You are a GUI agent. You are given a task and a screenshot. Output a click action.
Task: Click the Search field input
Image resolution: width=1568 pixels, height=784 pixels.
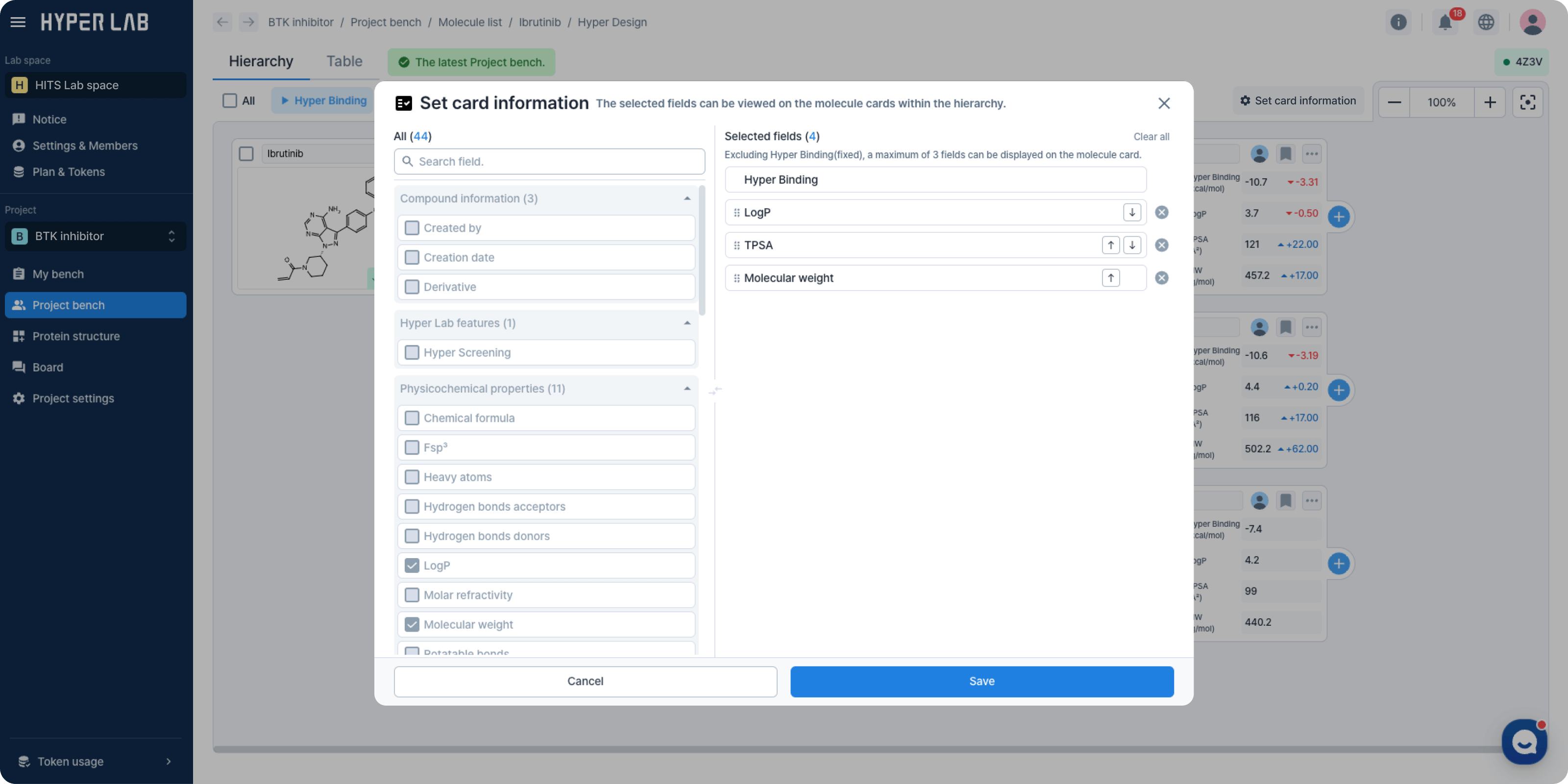tap(549, 162)
